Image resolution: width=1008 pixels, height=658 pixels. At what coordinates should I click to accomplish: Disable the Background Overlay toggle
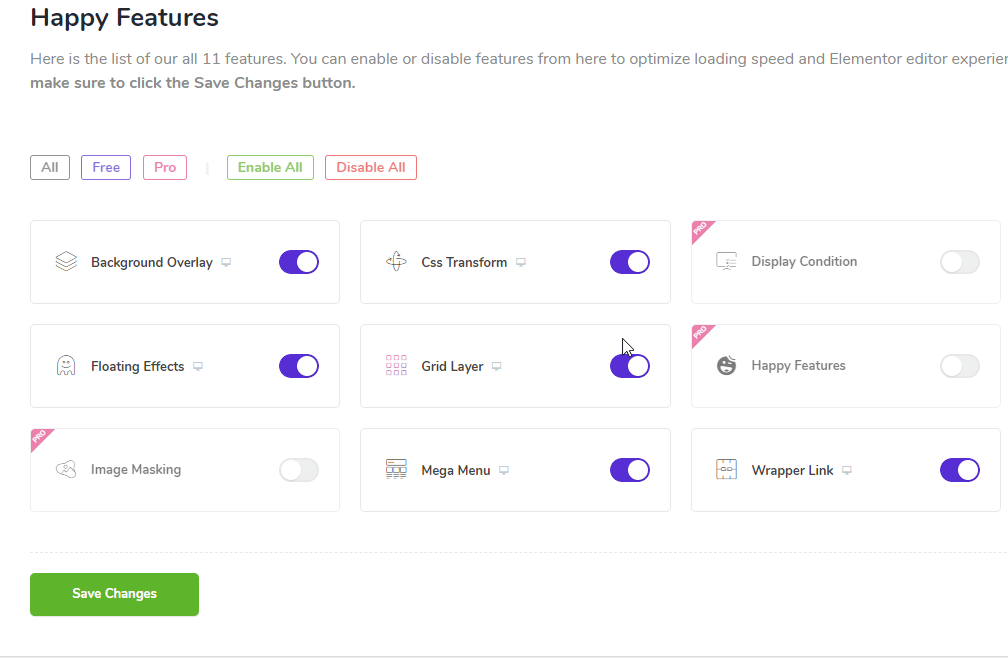tap(299, 262)
